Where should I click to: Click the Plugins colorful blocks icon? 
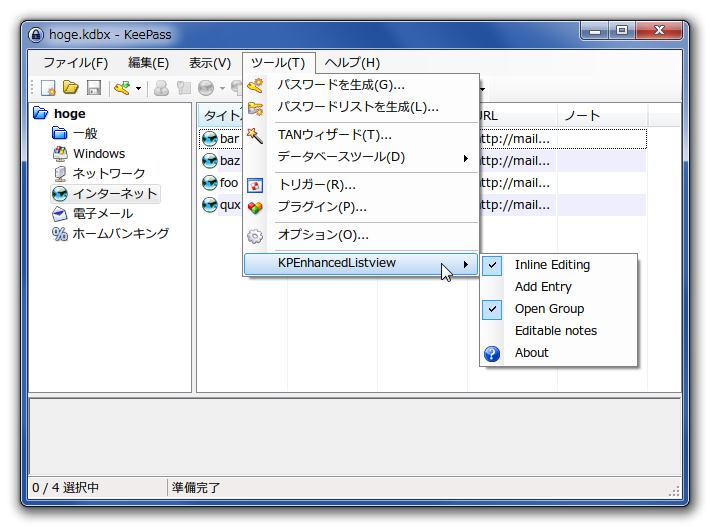click(x=255, y=208)
